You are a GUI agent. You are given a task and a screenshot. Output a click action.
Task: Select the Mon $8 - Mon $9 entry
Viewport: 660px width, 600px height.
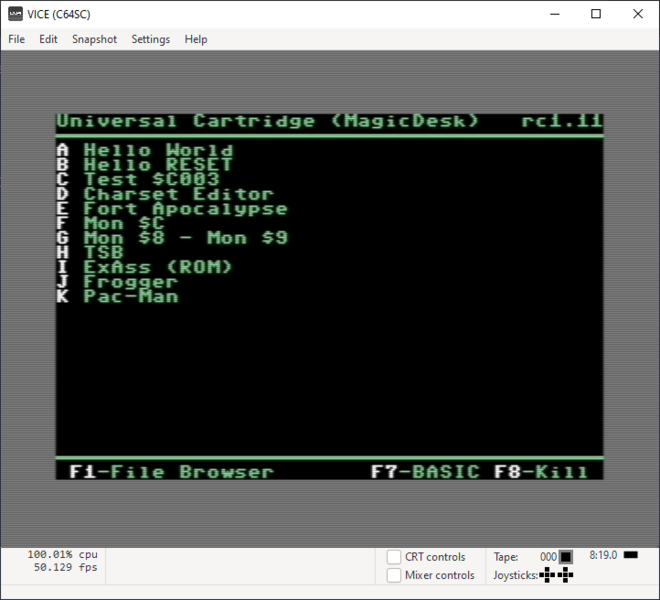[185, 238]
